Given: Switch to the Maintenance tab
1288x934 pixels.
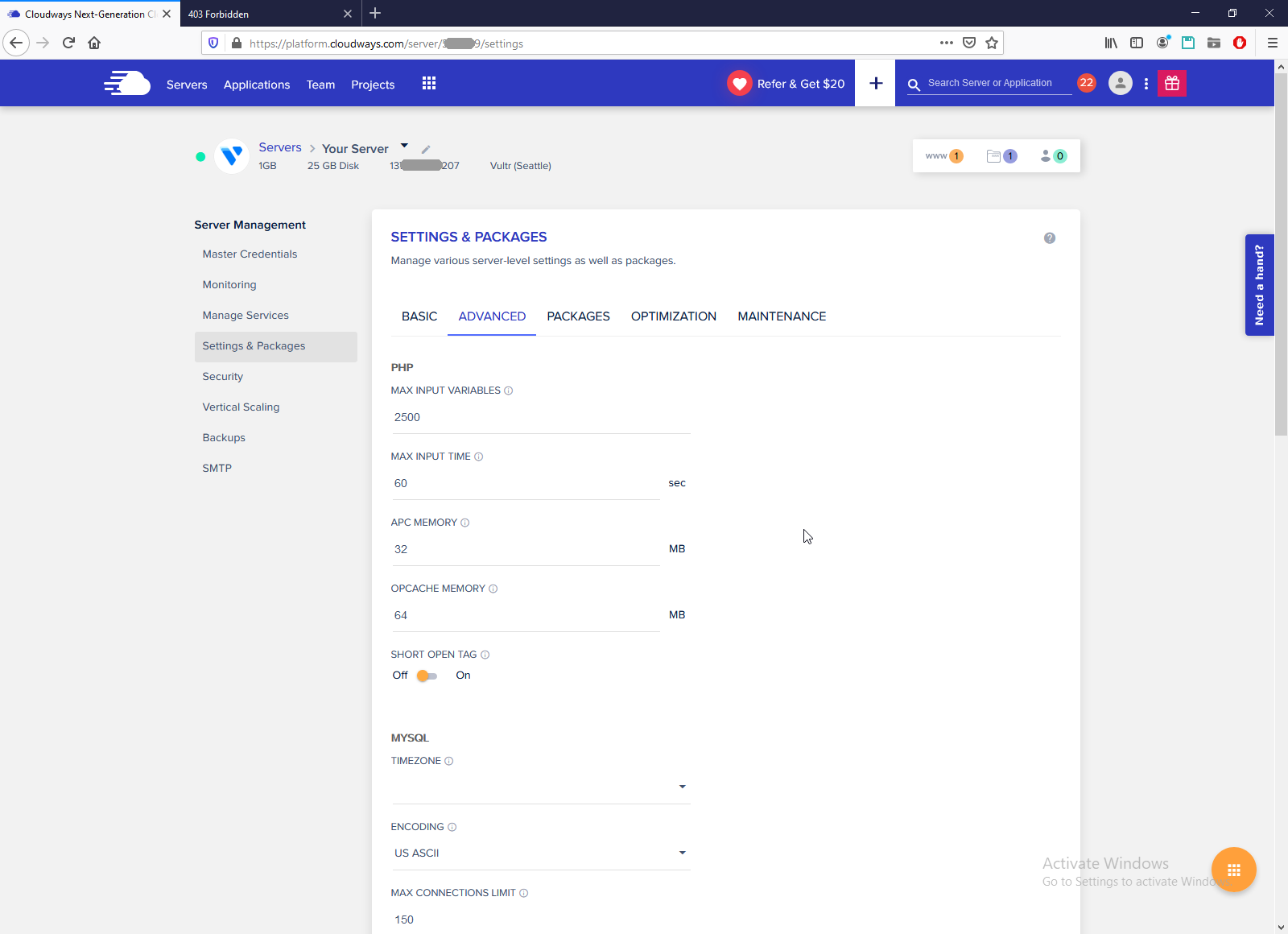Looking at the screenshot, I should [x=782, y=316].
